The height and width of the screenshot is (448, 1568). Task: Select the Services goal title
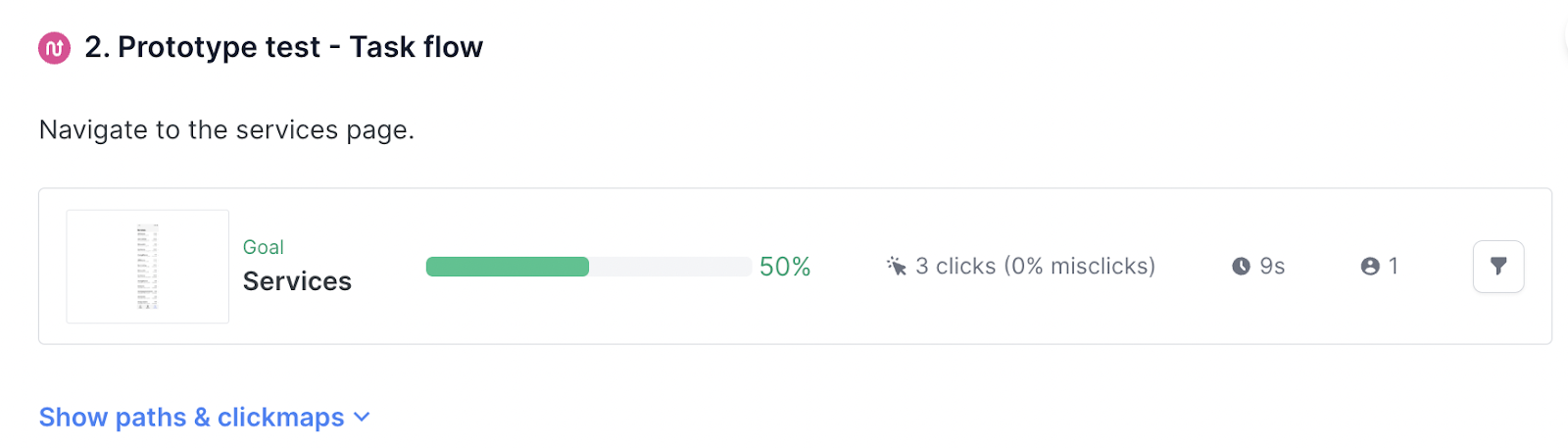pyautogui.click(x=297, y=281)
